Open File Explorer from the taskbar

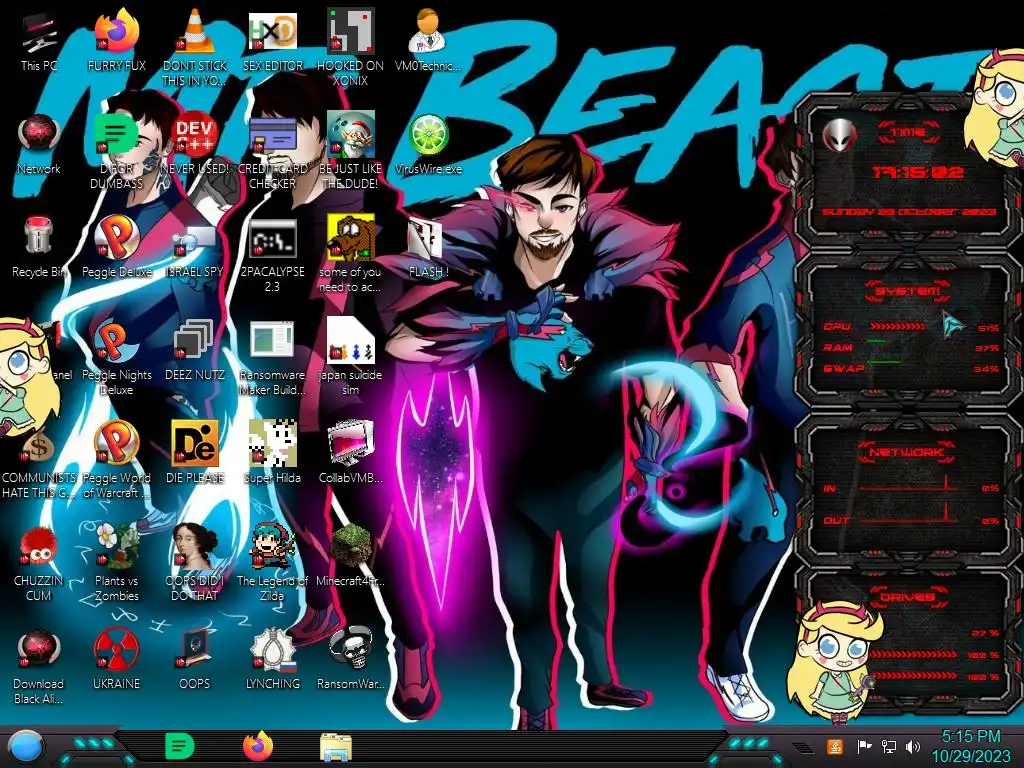pos(336,748)
